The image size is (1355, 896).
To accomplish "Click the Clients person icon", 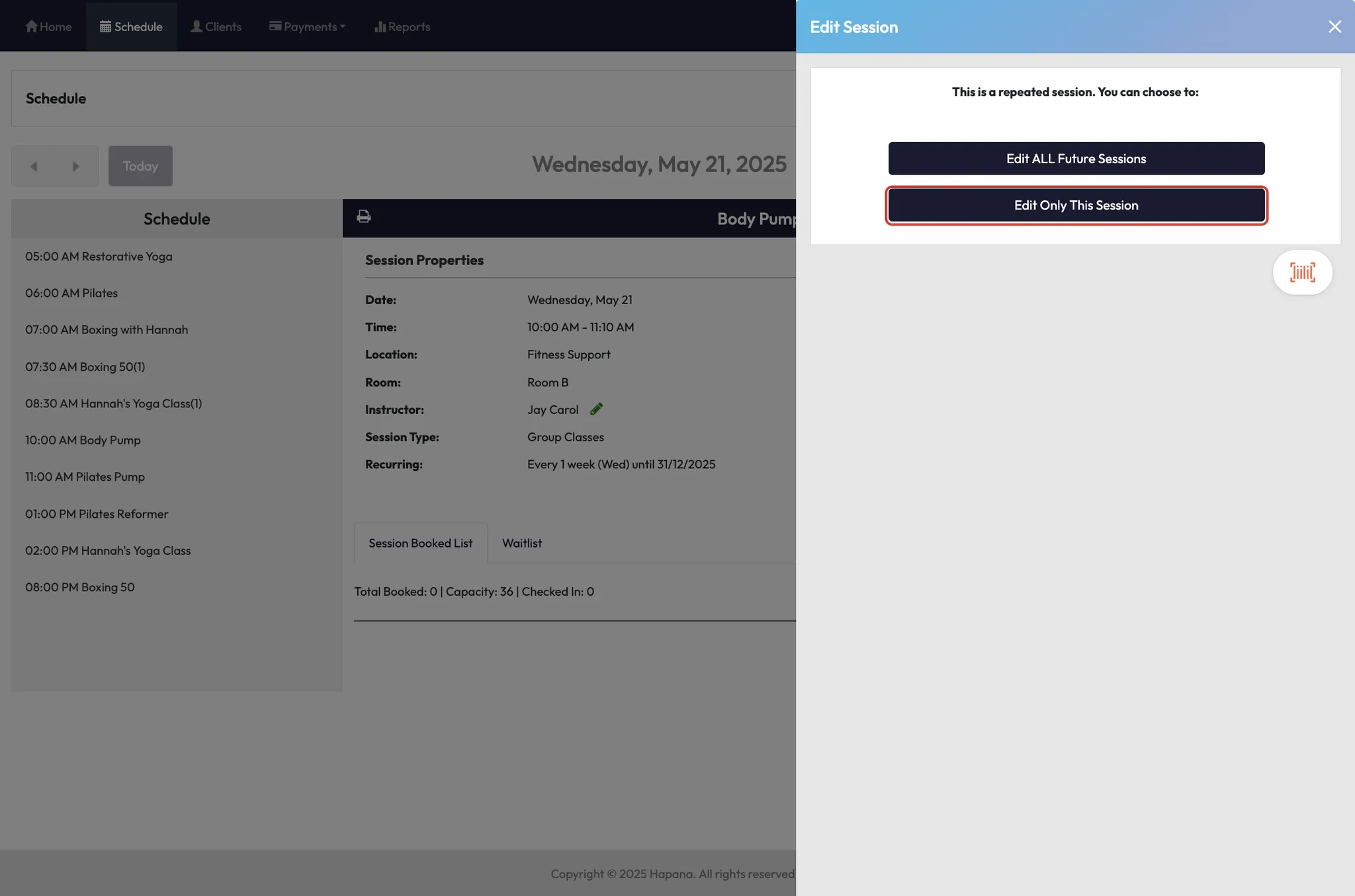I will pyautogui.click(x=197, y=26).
